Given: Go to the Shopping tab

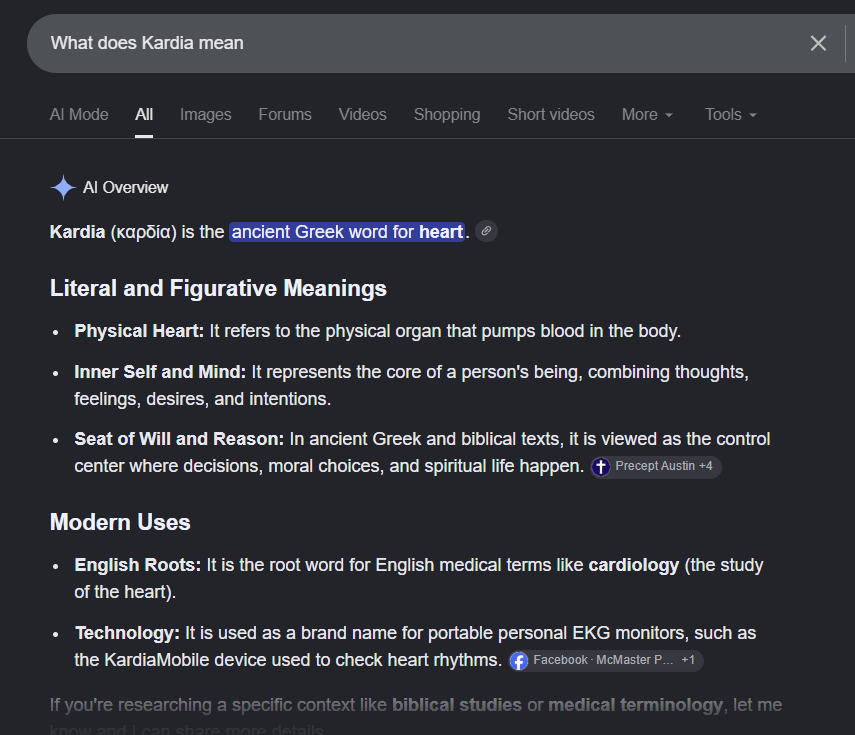Looking at the screenshot, I should [x=447, y=115].
